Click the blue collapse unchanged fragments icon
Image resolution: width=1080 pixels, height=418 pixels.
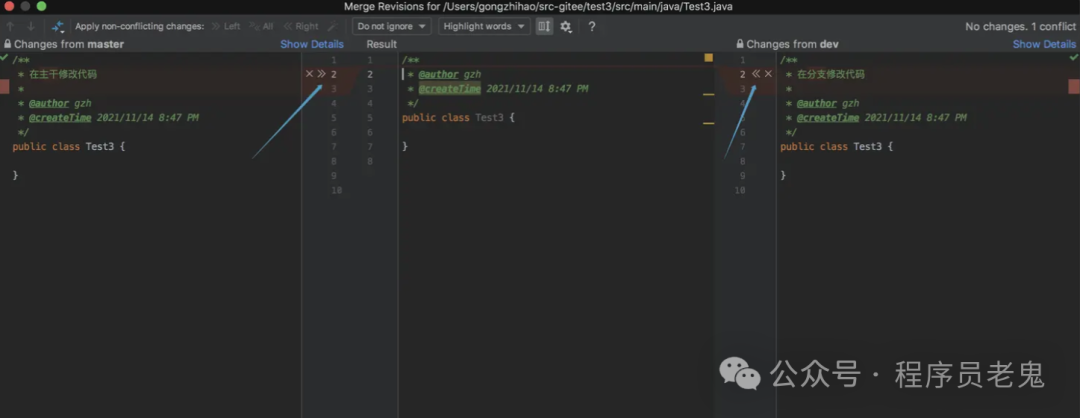[58, 27]
